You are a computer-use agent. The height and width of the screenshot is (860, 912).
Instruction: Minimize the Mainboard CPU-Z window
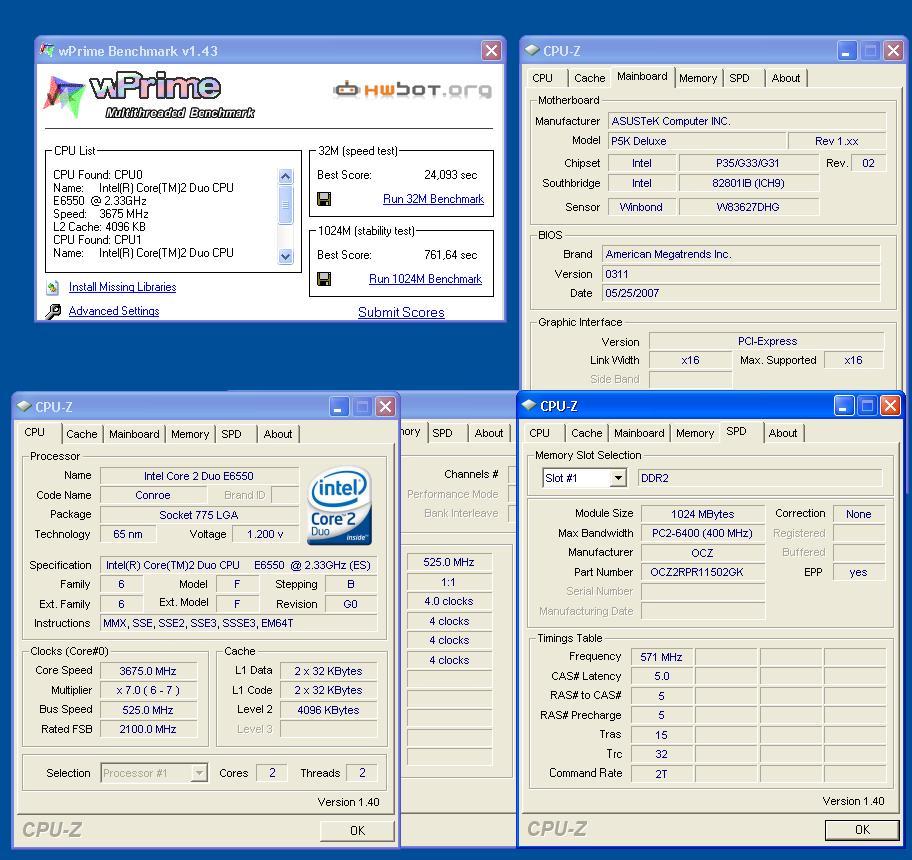tap(846, 51)
